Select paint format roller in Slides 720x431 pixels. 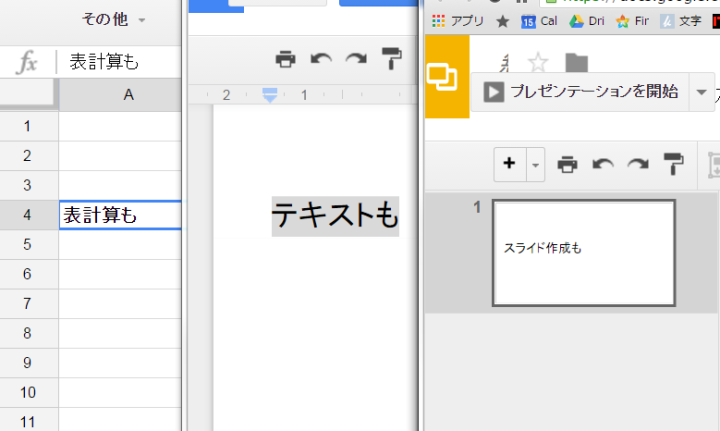click(x=673, y=165)
